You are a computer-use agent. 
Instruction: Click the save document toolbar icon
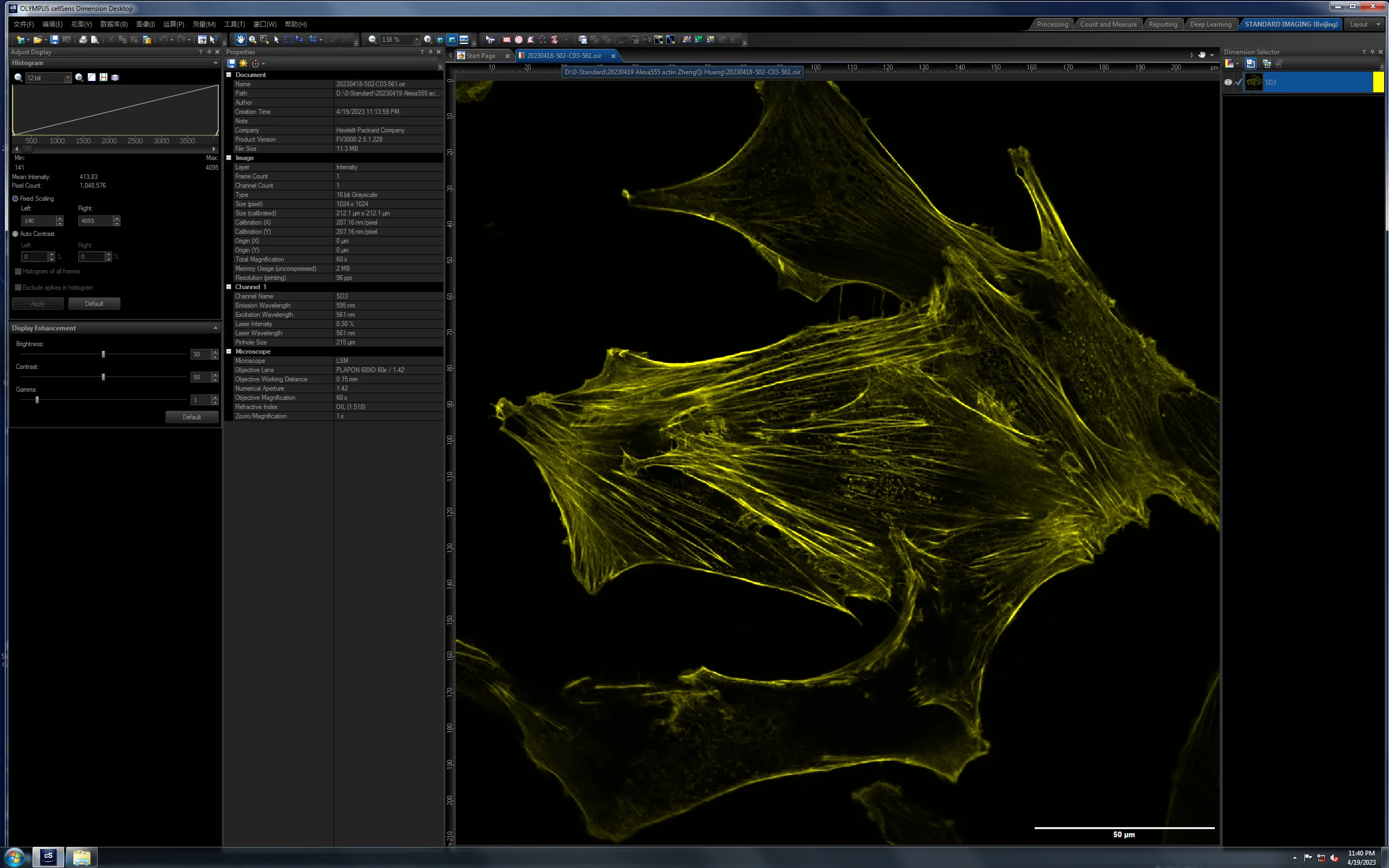pyautogui.click(x=54, y=40)
